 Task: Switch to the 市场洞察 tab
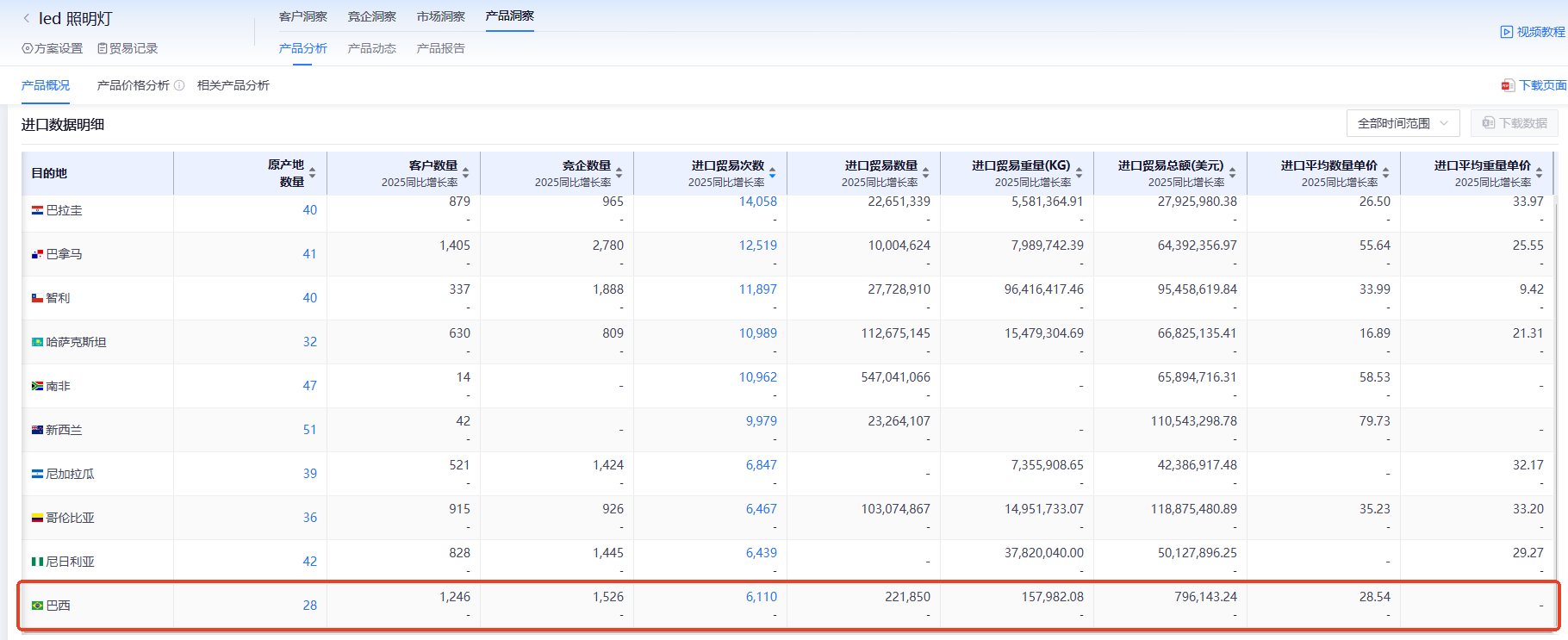tap(440, 16)
